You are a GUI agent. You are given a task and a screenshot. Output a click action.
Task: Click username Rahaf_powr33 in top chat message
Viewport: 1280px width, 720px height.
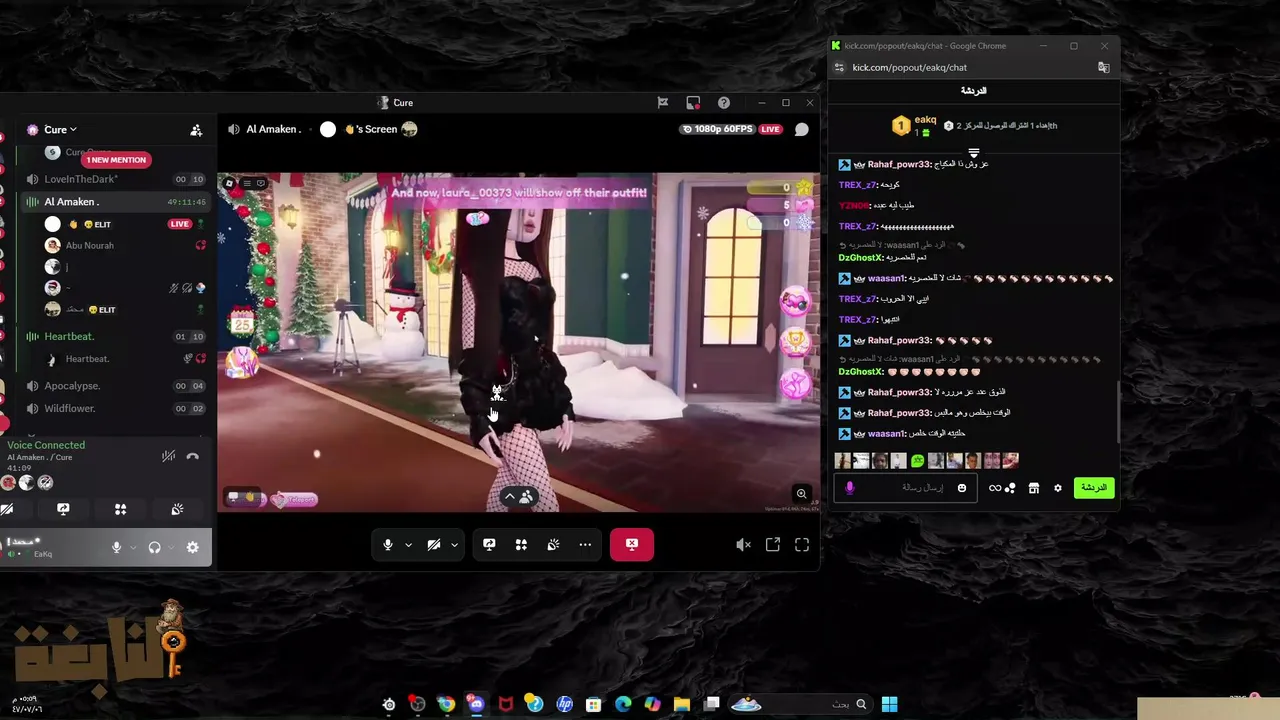click(x=899, y=164)
